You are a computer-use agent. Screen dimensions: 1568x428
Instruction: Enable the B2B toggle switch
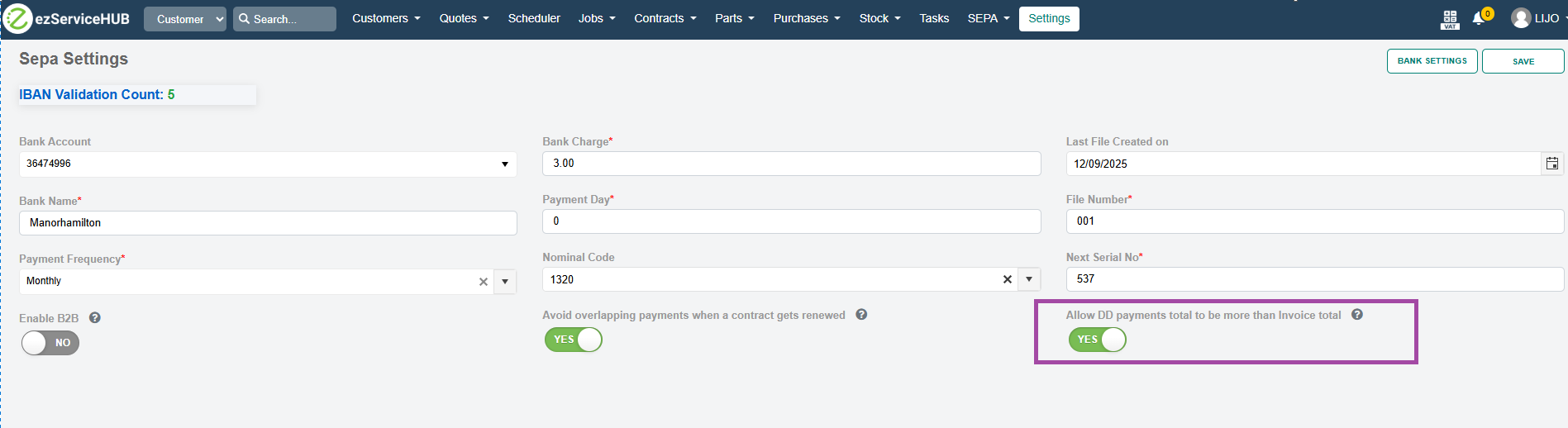click(50, 343)
